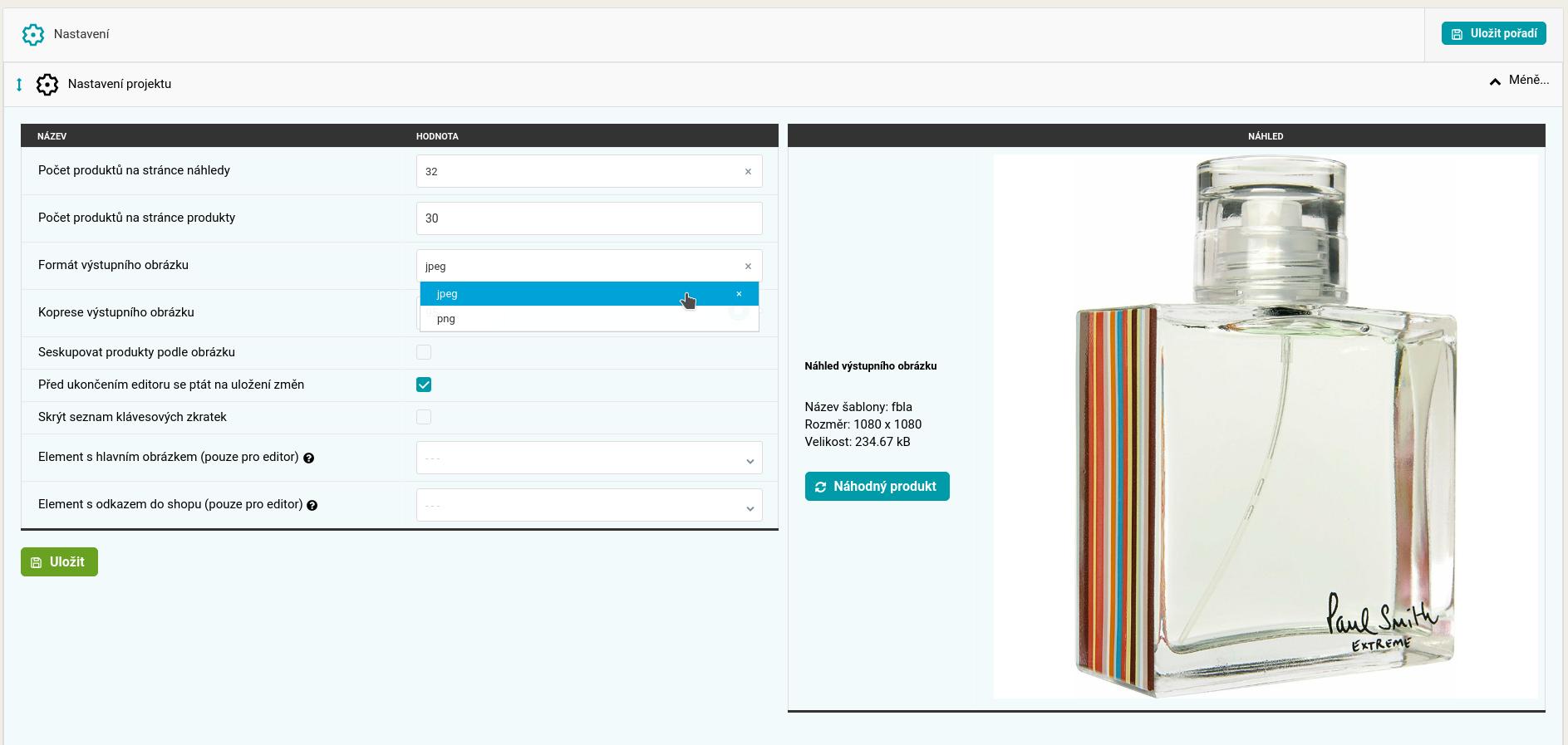The height and width of the screenshot is (745, 1568).
Task: Show help for Element s odkazem do shopu
Action: (x=312, y=505)
